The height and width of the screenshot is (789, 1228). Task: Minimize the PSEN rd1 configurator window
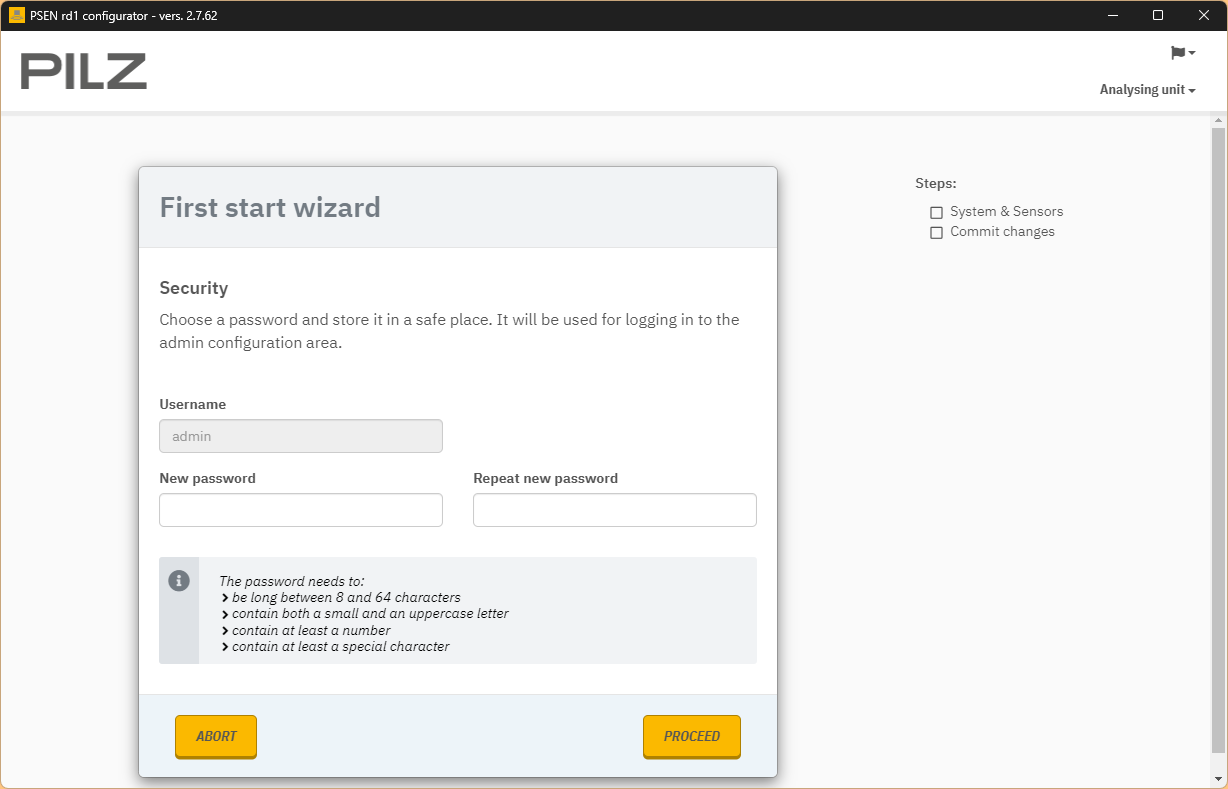(1112, 15)
